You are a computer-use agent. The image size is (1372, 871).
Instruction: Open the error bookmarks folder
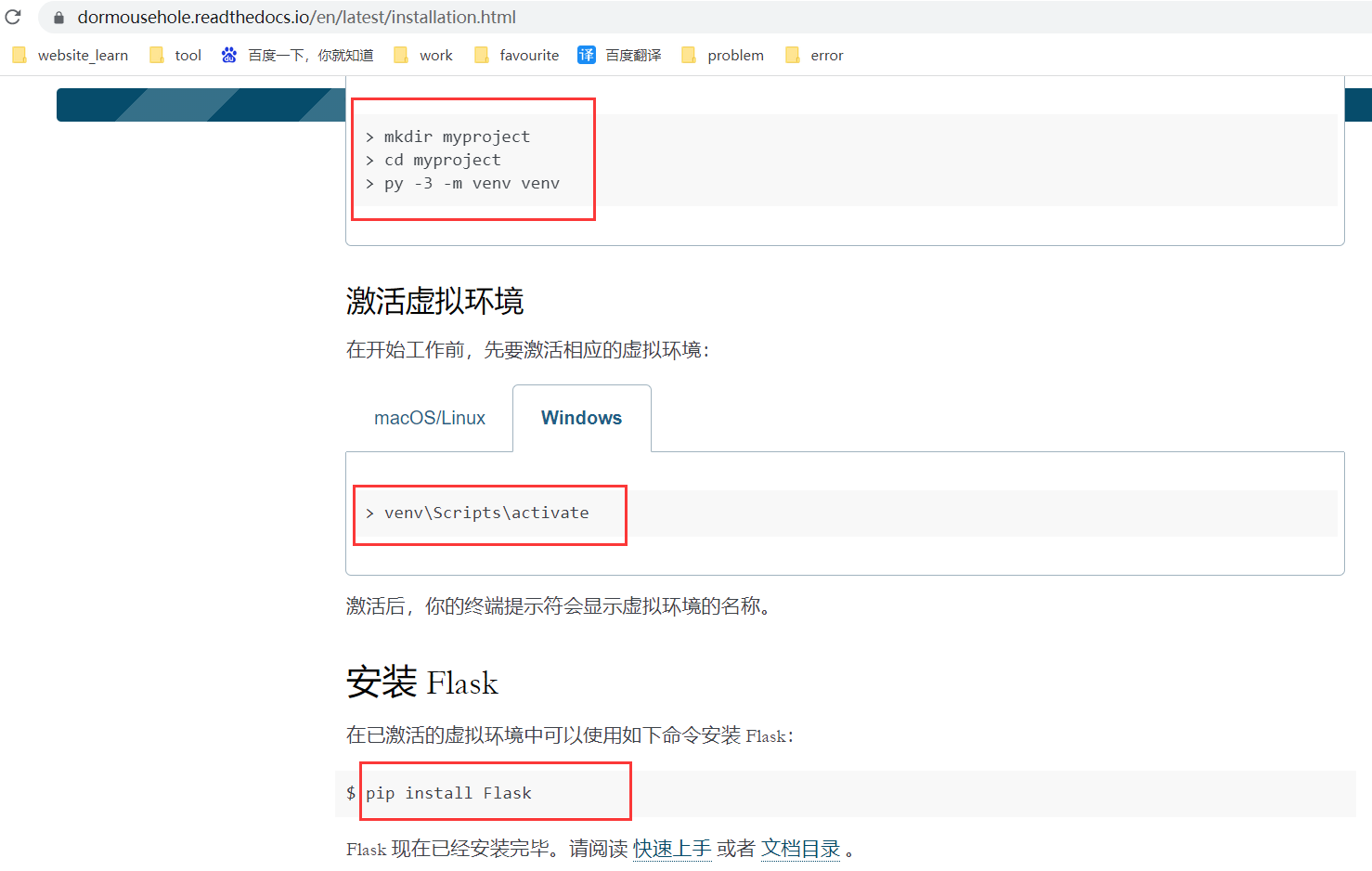tap(813, 55)
